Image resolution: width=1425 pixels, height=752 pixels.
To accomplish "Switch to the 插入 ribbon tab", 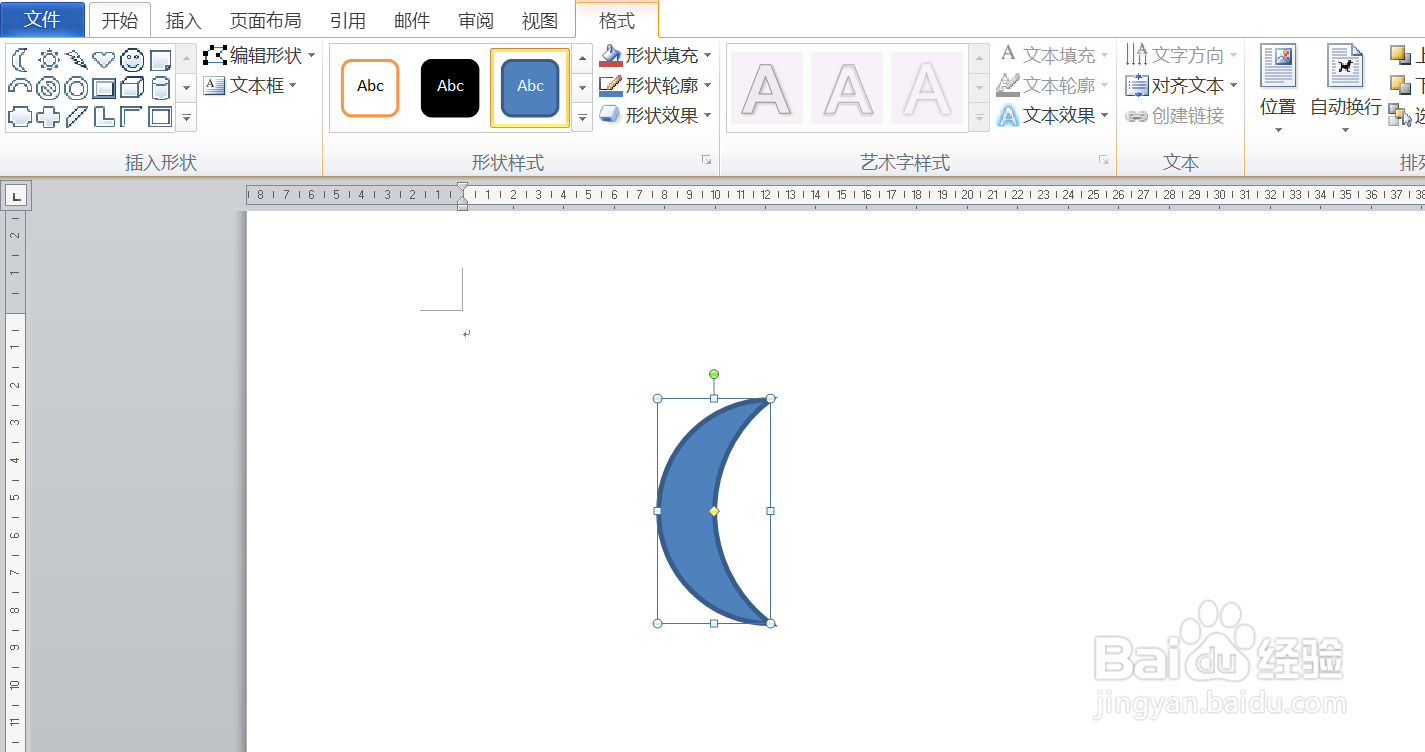I will tap(183, 20).
